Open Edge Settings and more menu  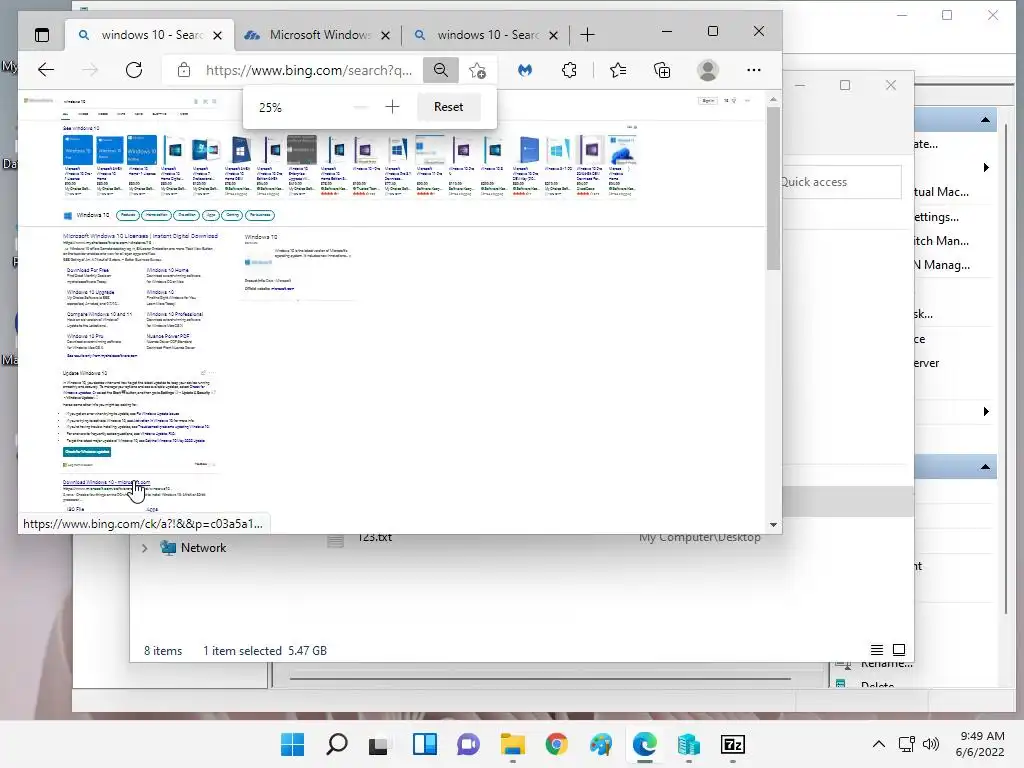pos(754,70)
